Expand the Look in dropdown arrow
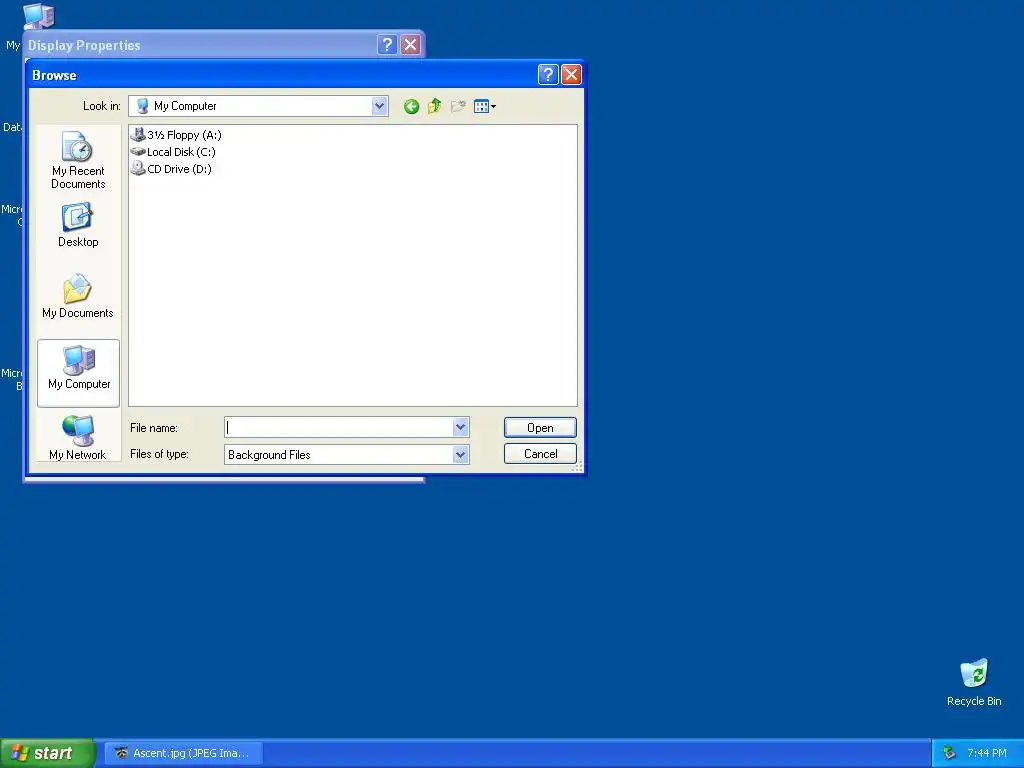The image size is (1024, 768). coord(379,106)
